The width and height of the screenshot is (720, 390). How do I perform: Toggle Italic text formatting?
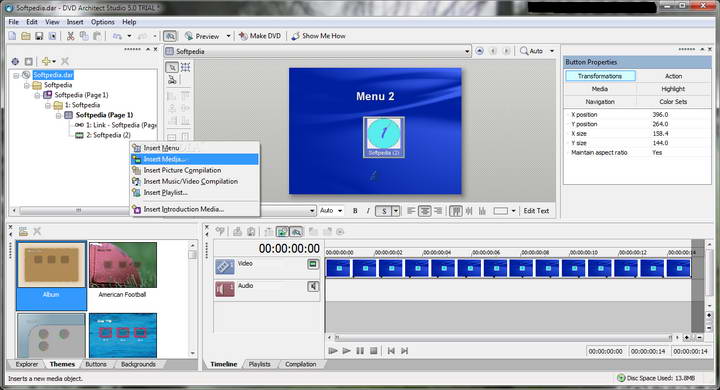pyautogui.click(x=368, y=211)
